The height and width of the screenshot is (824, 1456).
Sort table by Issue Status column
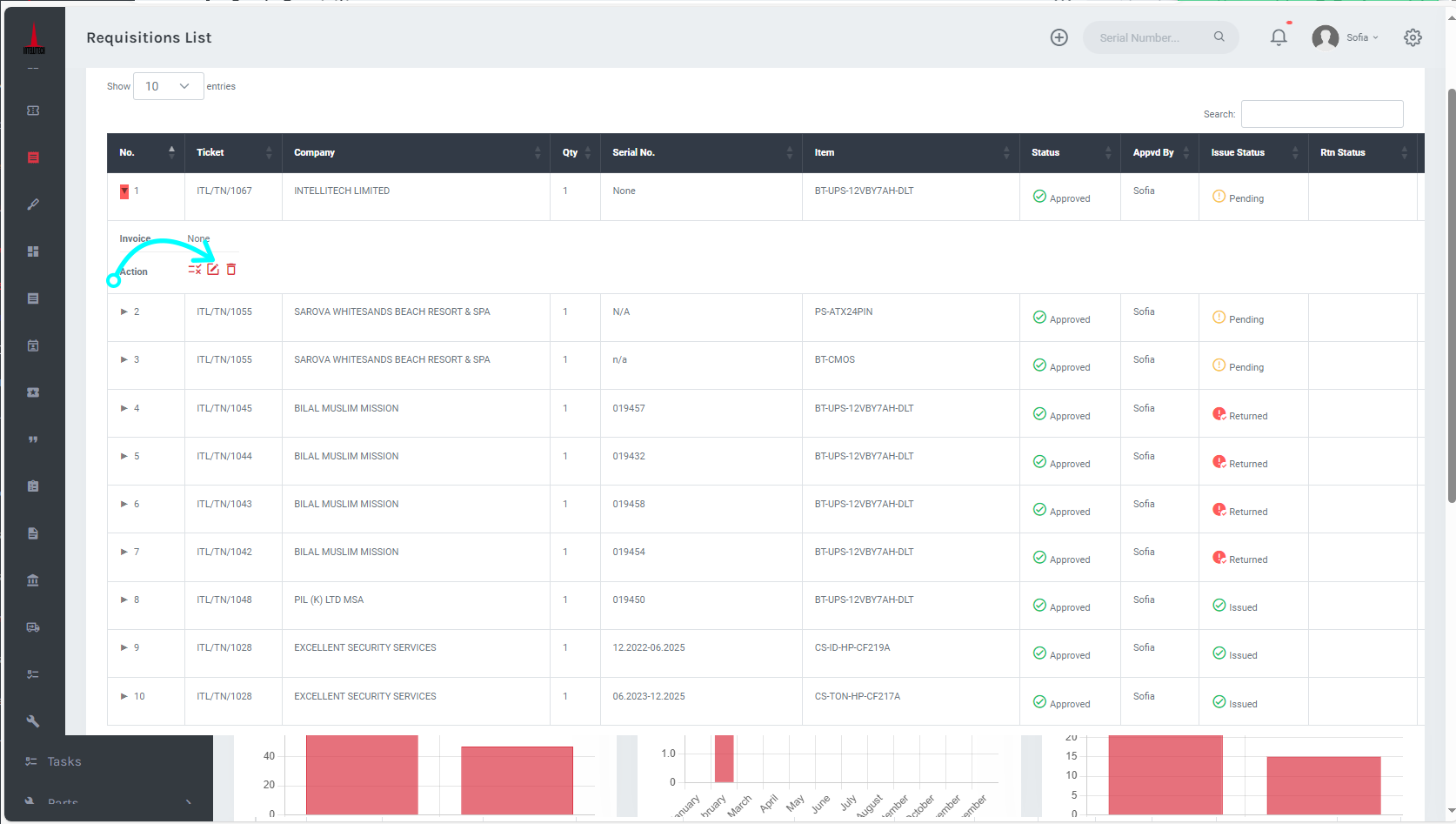point(1253,152)
